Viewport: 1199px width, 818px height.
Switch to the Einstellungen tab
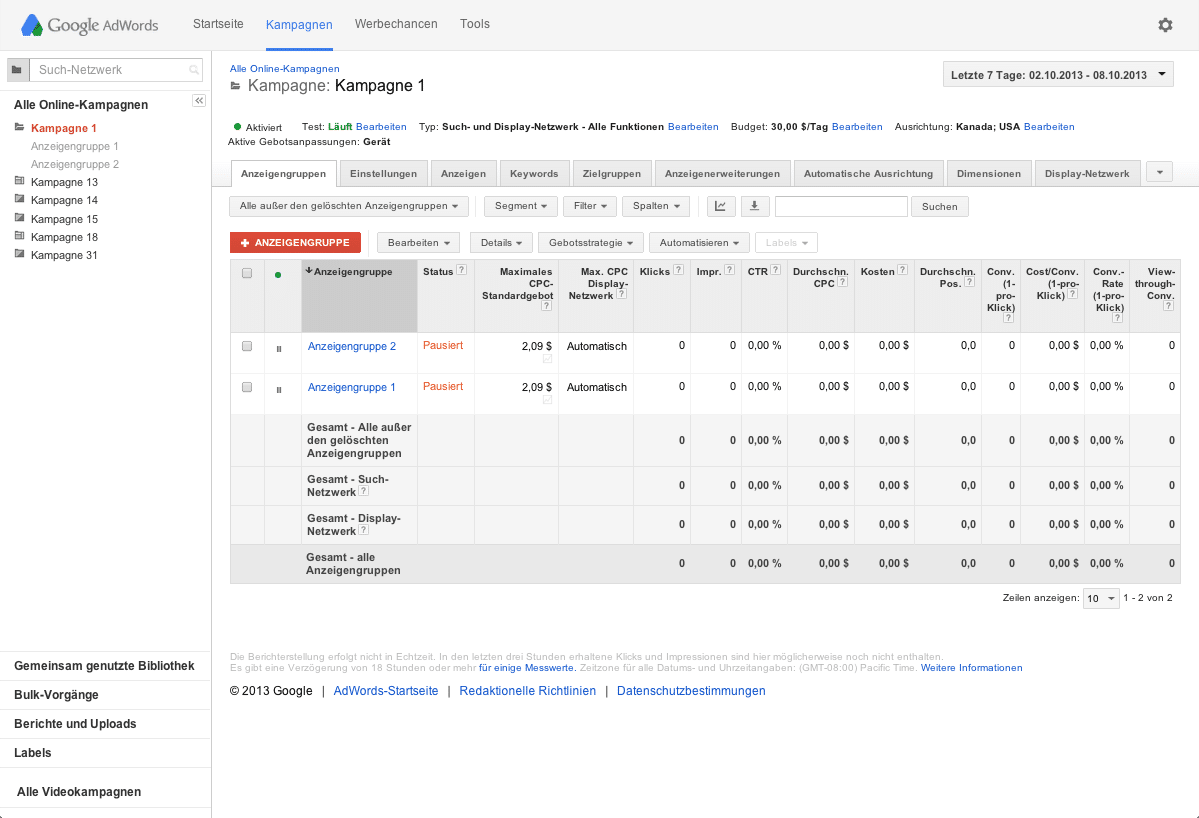pyautogui.click(x=383, y=174)
